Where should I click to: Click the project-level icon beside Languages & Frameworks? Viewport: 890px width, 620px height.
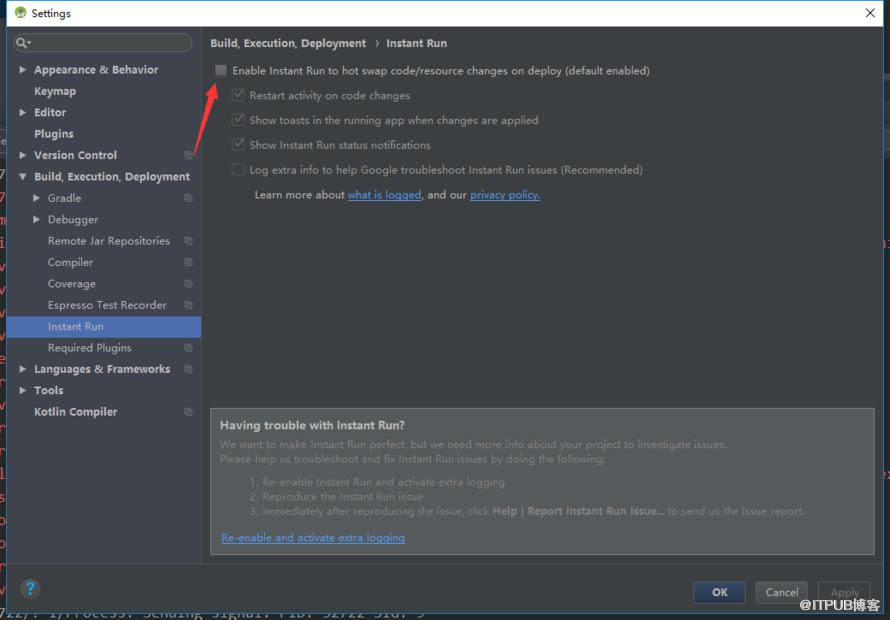pos(188,369)
